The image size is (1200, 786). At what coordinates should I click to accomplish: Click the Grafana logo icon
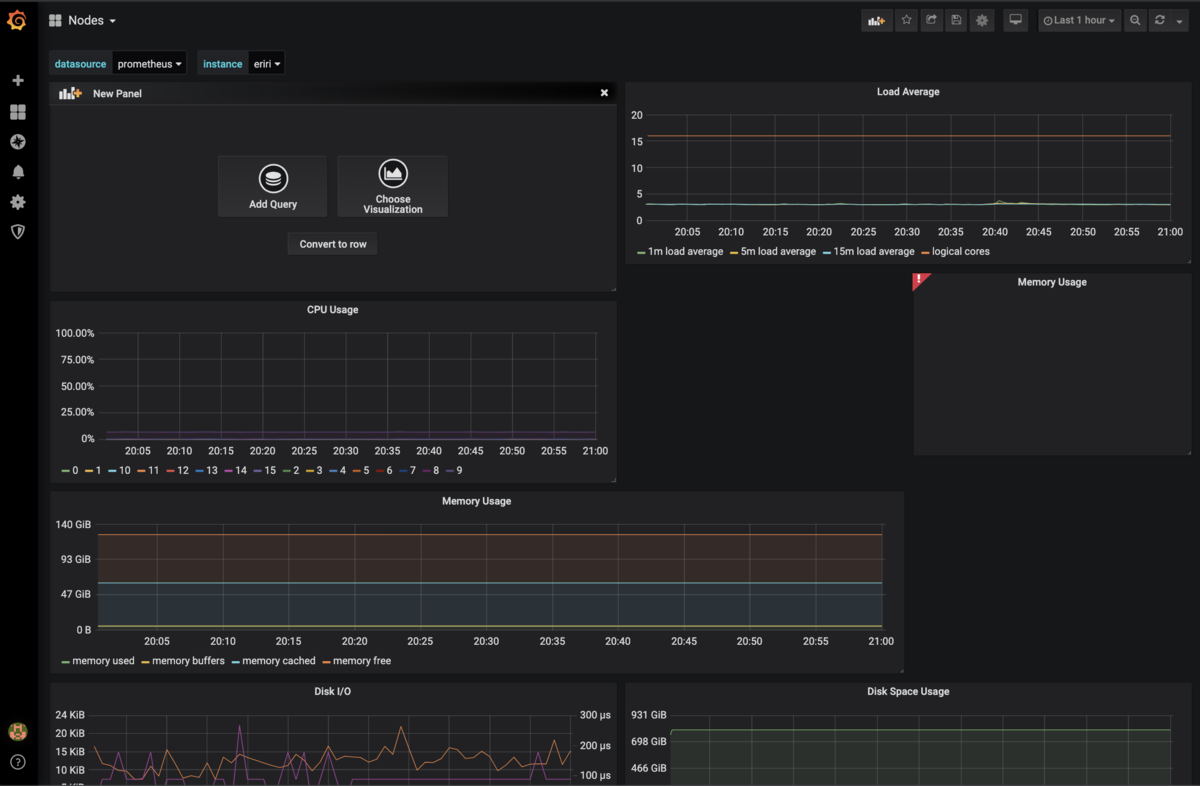17,20
